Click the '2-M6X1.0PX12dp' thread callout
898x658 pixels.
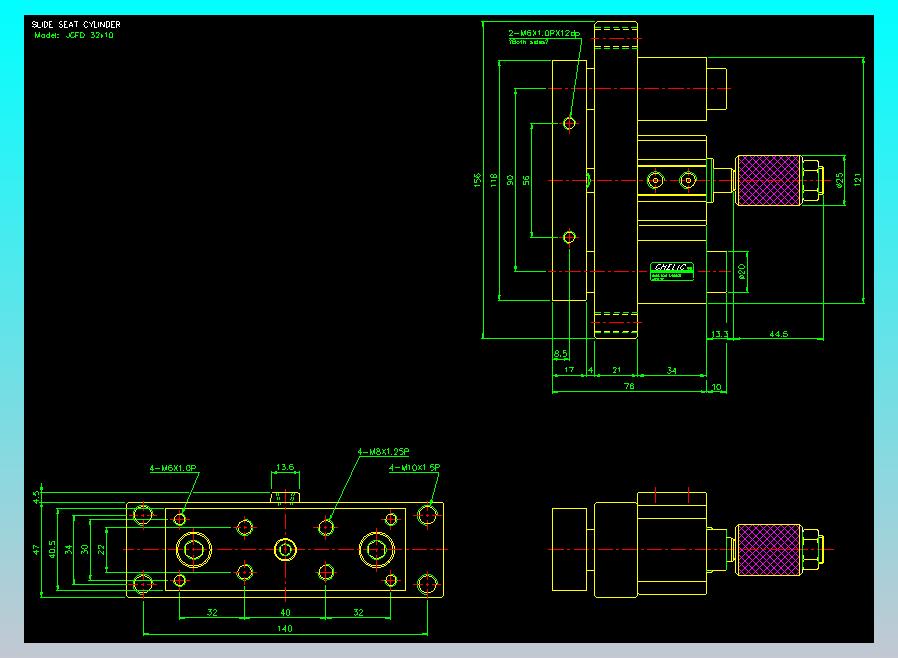(x=544, y=33)
